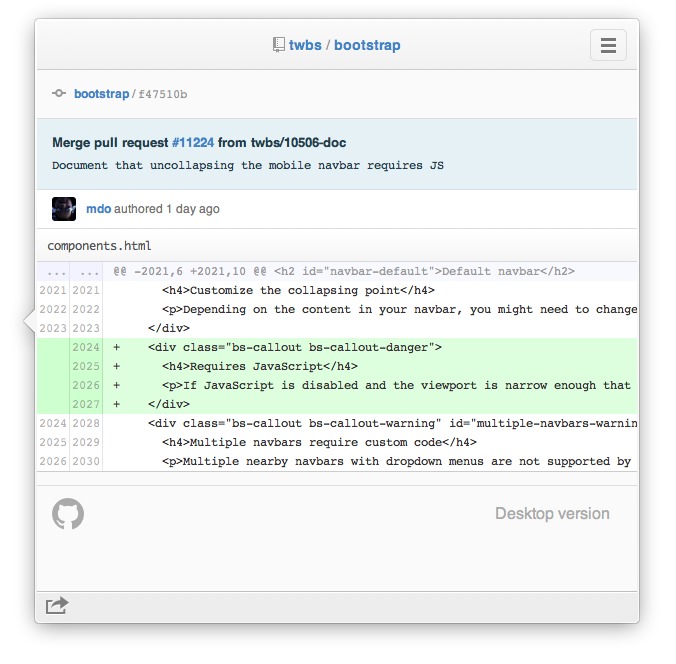Screen dimensions: 676x664
Task: Click the components.html file name
Action: [99, 246]
